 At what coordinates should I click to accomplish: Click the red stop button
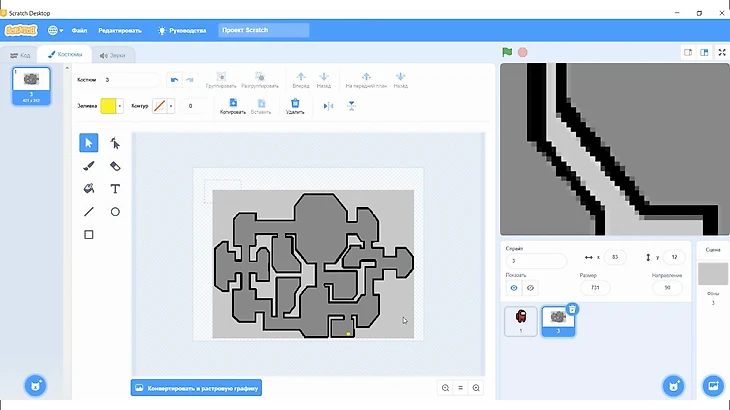pos(522,52)
